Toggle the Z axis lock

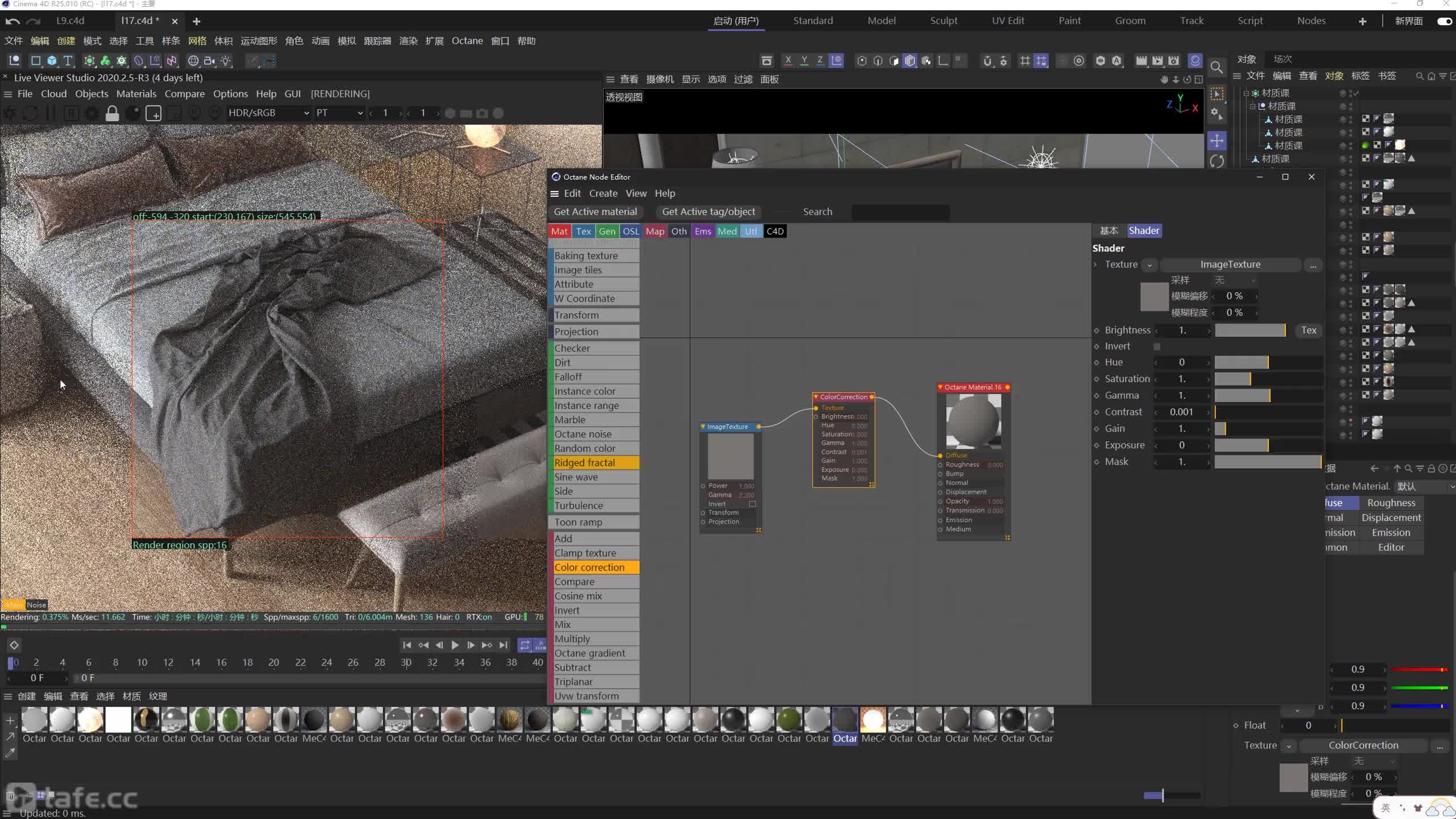coord(820,60)
